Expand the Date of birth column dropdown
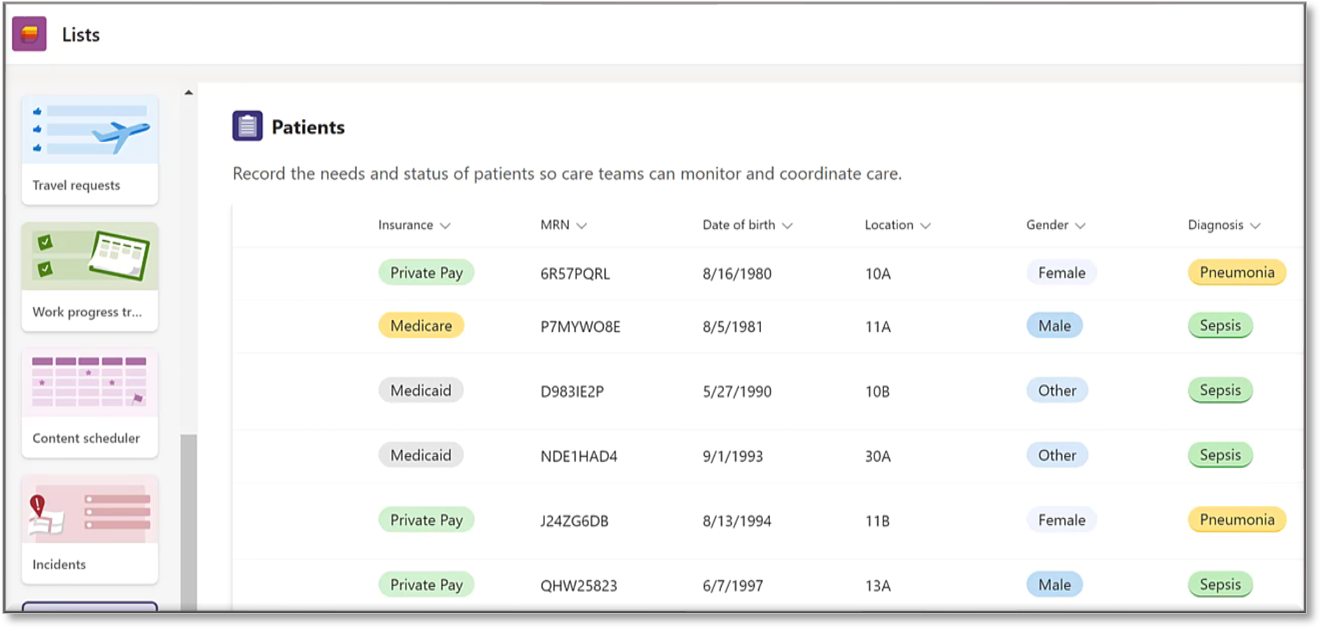1321x628 pixels. 787,226
